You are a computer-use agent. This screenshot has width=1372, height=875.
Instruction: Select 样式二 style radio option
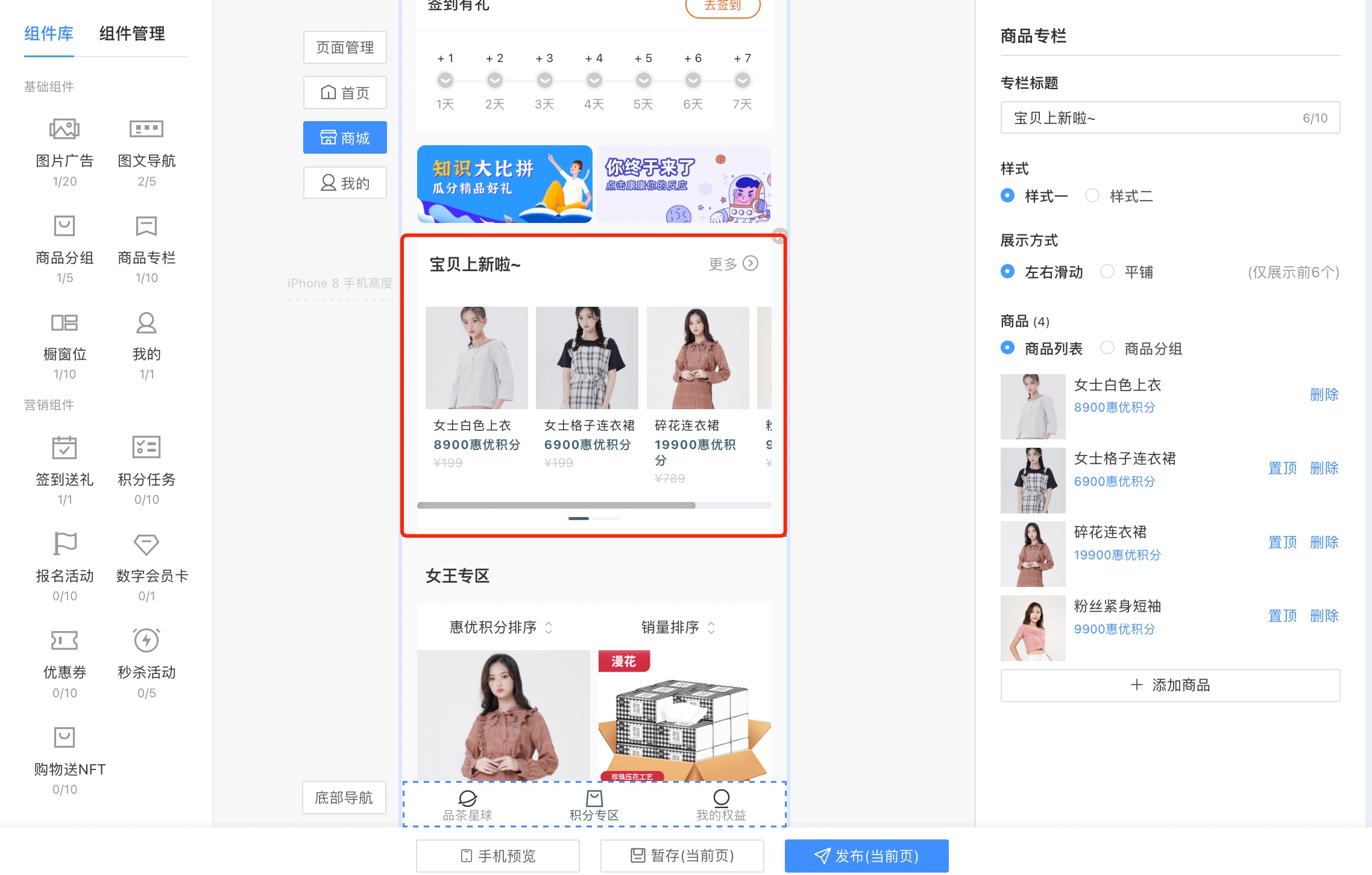tap(1092, 196)
